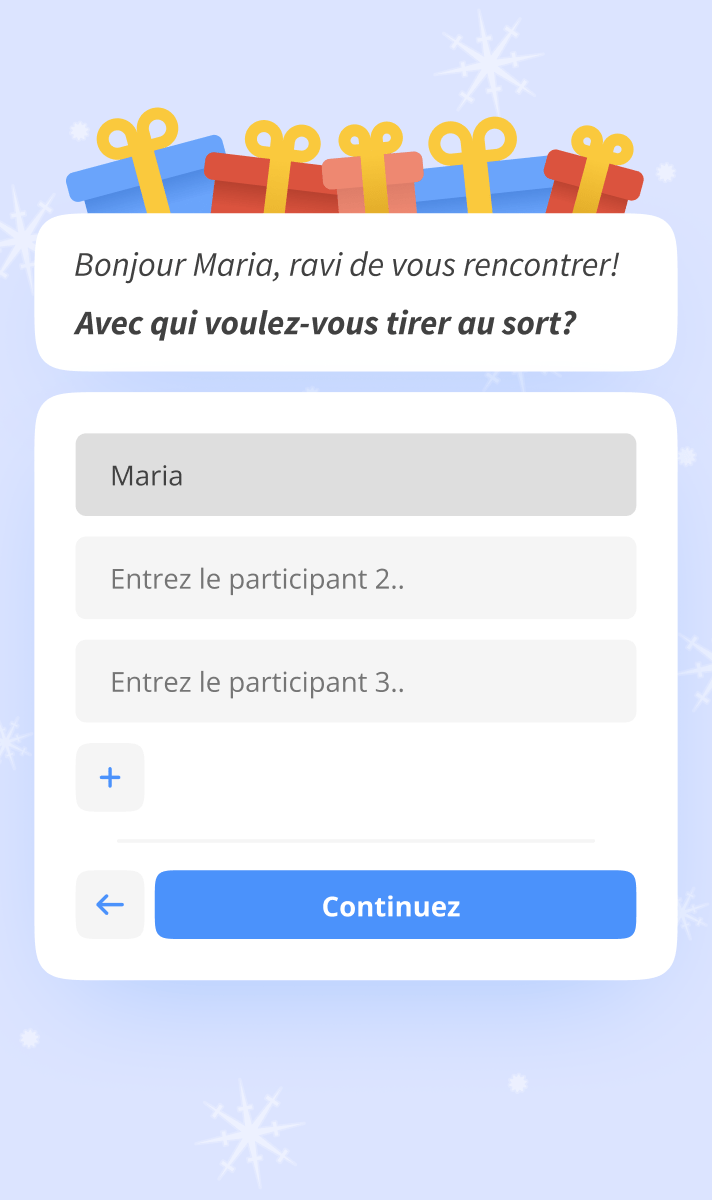The width and height of the screenshot is (712, 1200).
Task: Focus the 'Entrez le participant 2' field
Action: [x=355, y=578]
